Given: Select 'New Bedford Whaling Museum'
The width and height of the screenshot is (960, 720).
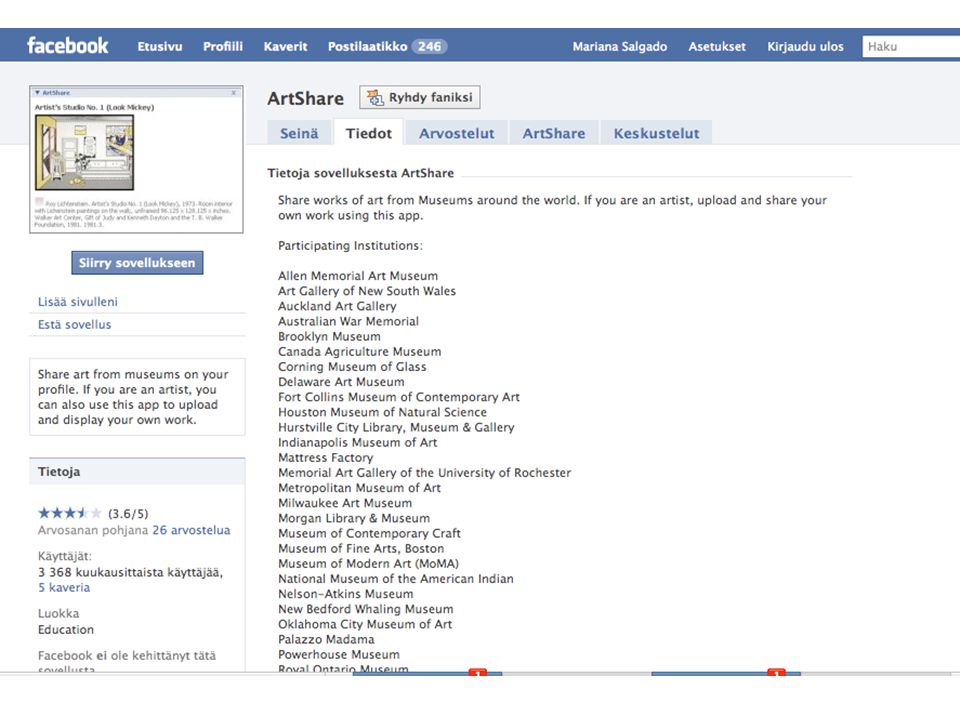Looking at the screenshot, I should (x=366, y=609).
